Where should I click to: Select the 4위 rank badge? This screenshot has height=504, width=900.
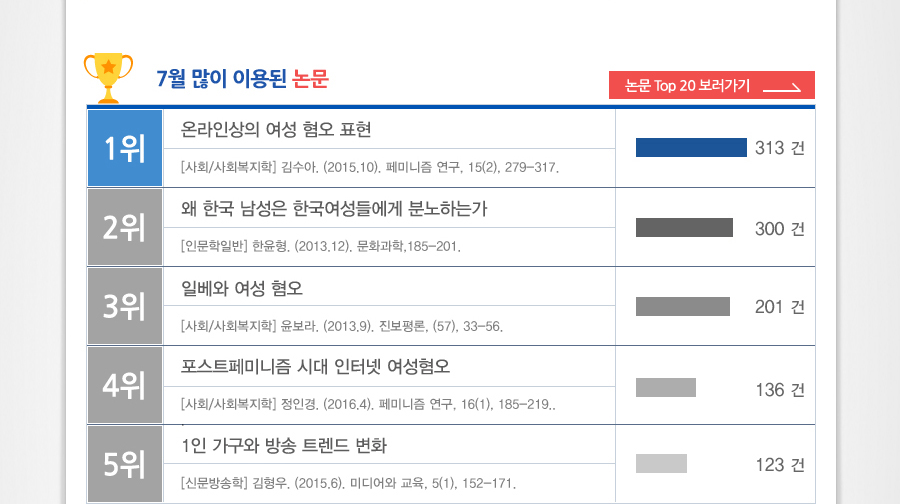pyautogui.click(x=125, y=385)
